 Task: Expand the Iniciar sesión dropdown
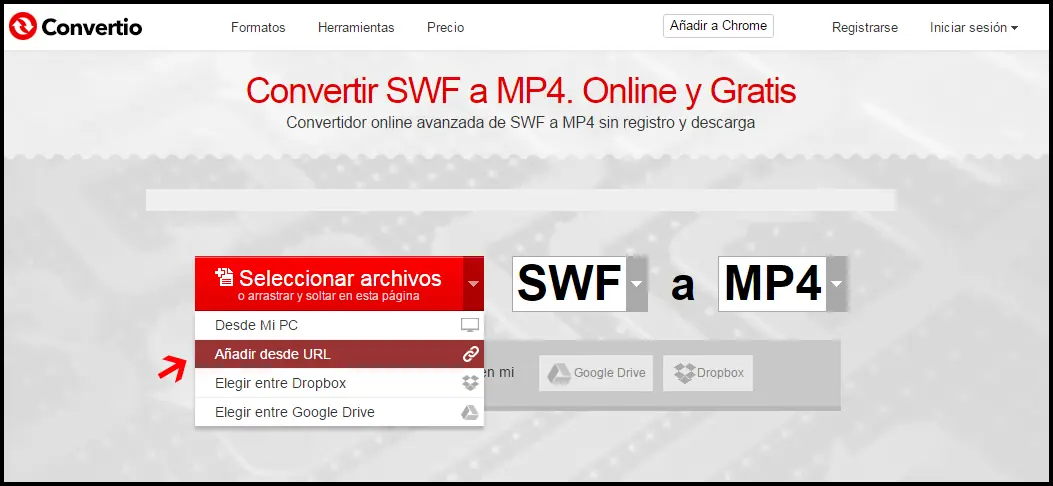point(974,28)
